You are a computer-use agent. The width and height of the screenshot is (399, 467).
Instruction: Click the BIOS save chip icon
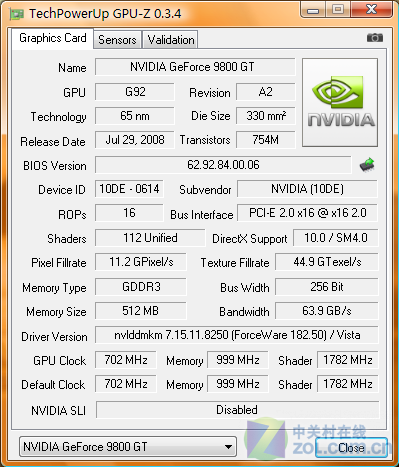click(367, 165)
